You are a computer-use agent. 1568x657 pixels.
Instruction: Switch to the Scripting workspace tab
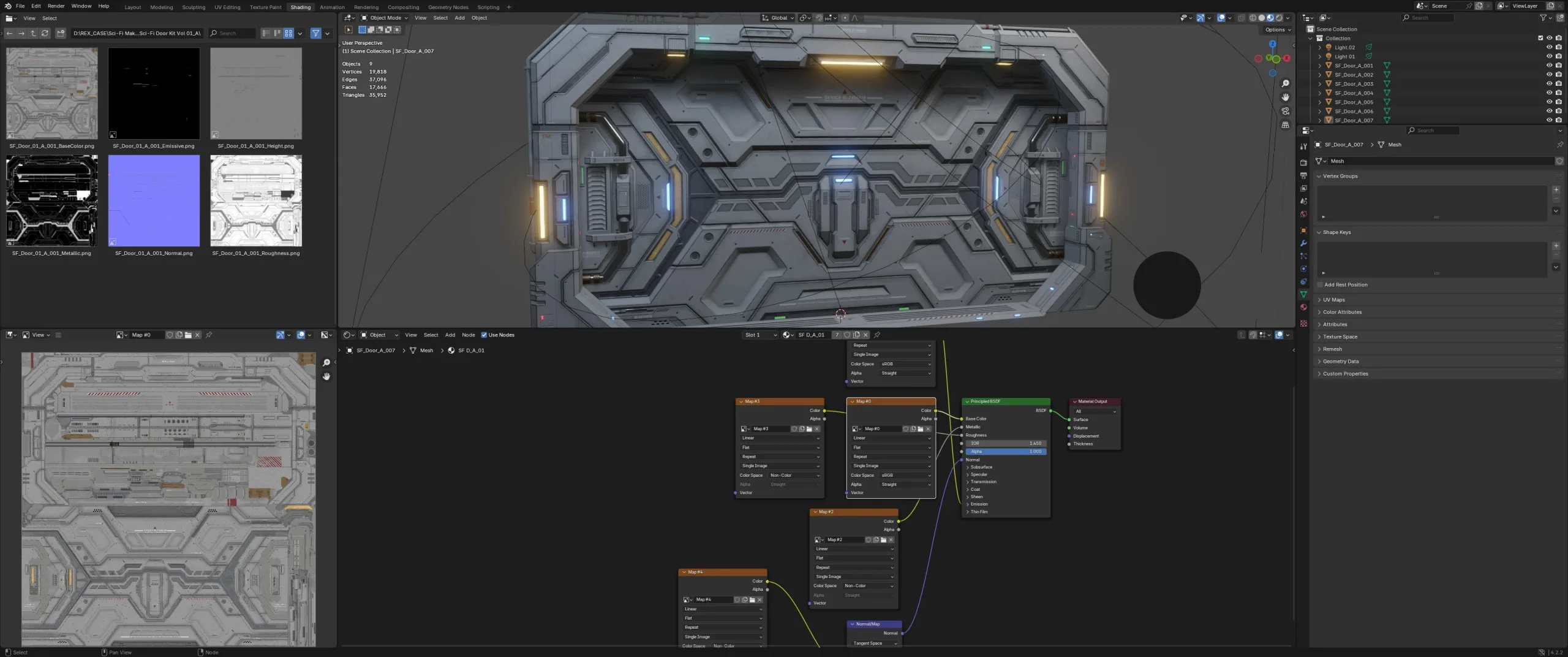pos(488,7)
